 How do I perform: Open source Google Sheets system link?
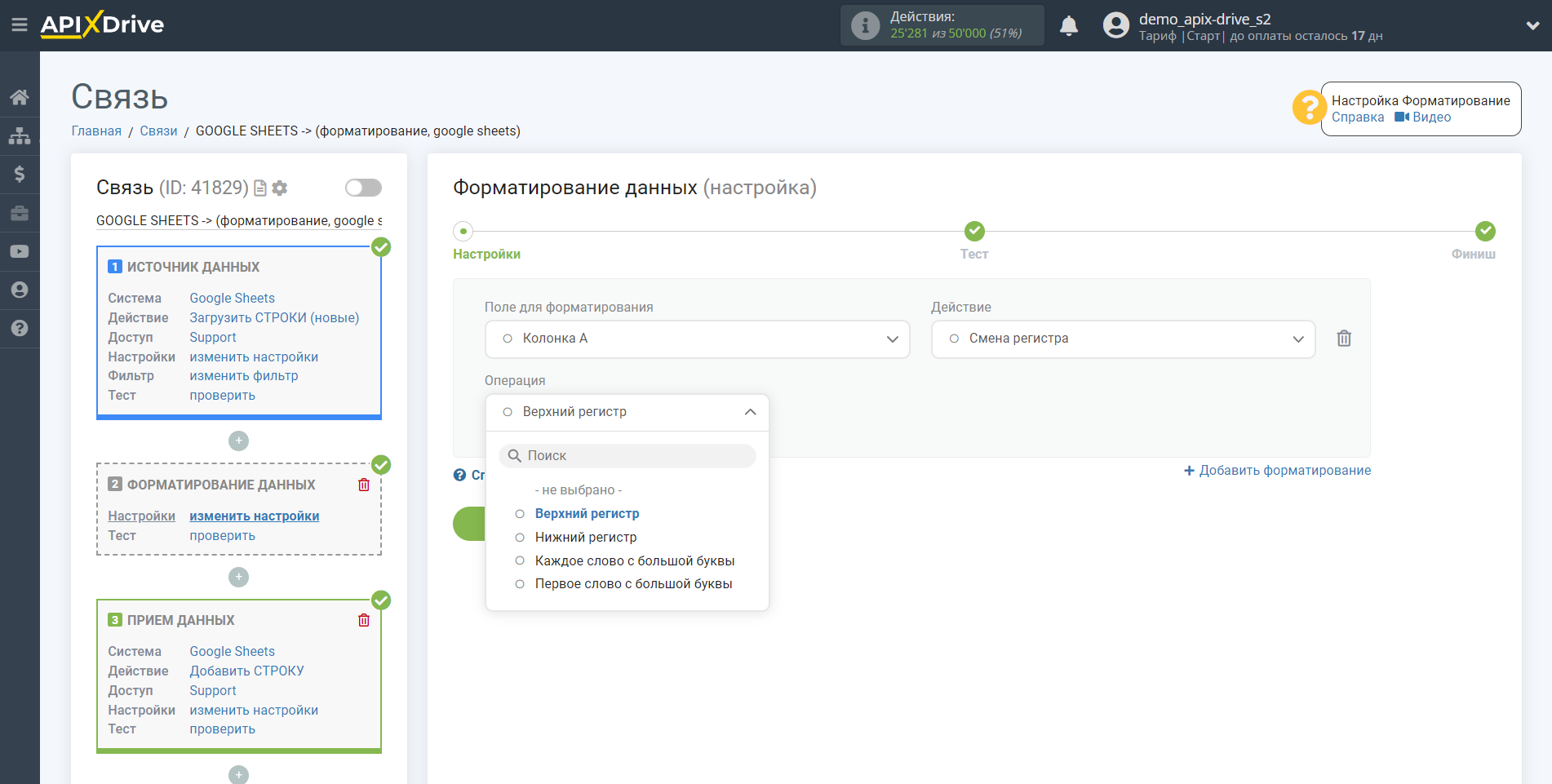pos(232,298)
